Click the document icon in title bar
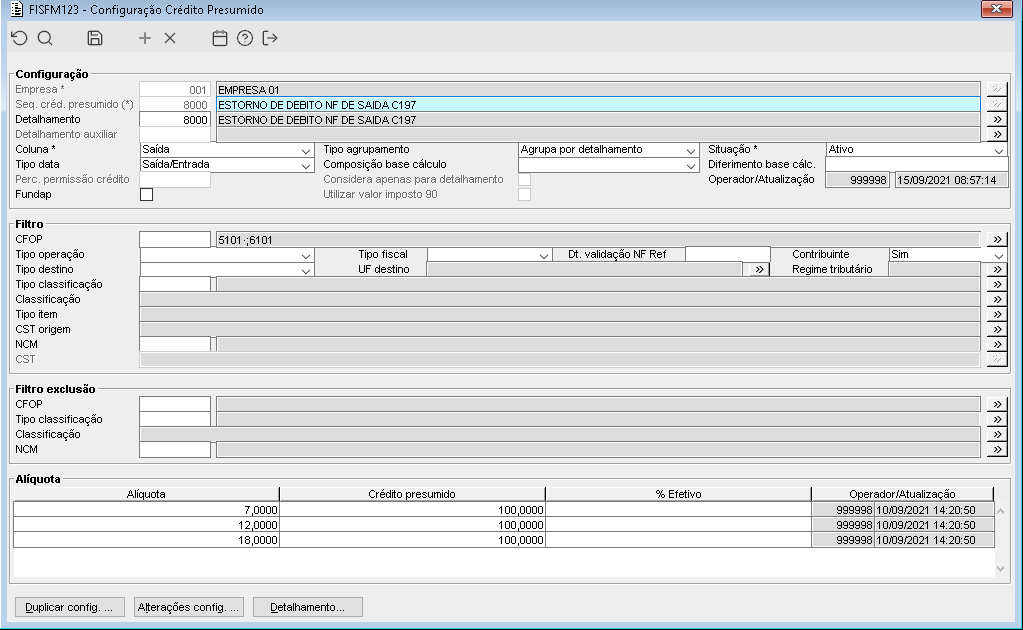 coord(17,9)
